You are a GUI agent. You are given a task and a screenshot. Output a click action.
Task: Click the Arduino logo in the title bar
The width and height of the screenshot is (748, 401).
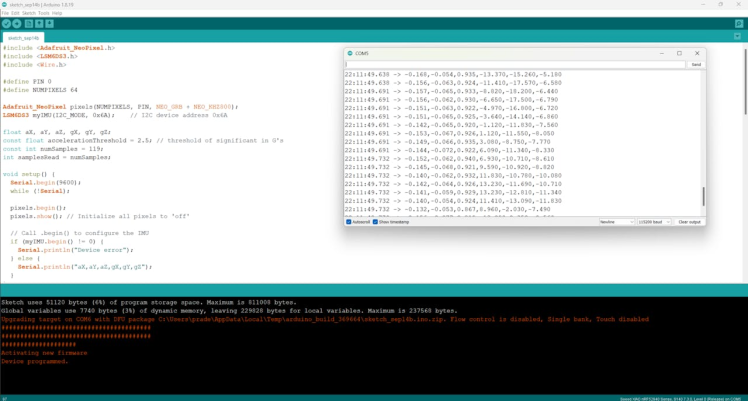4,4
